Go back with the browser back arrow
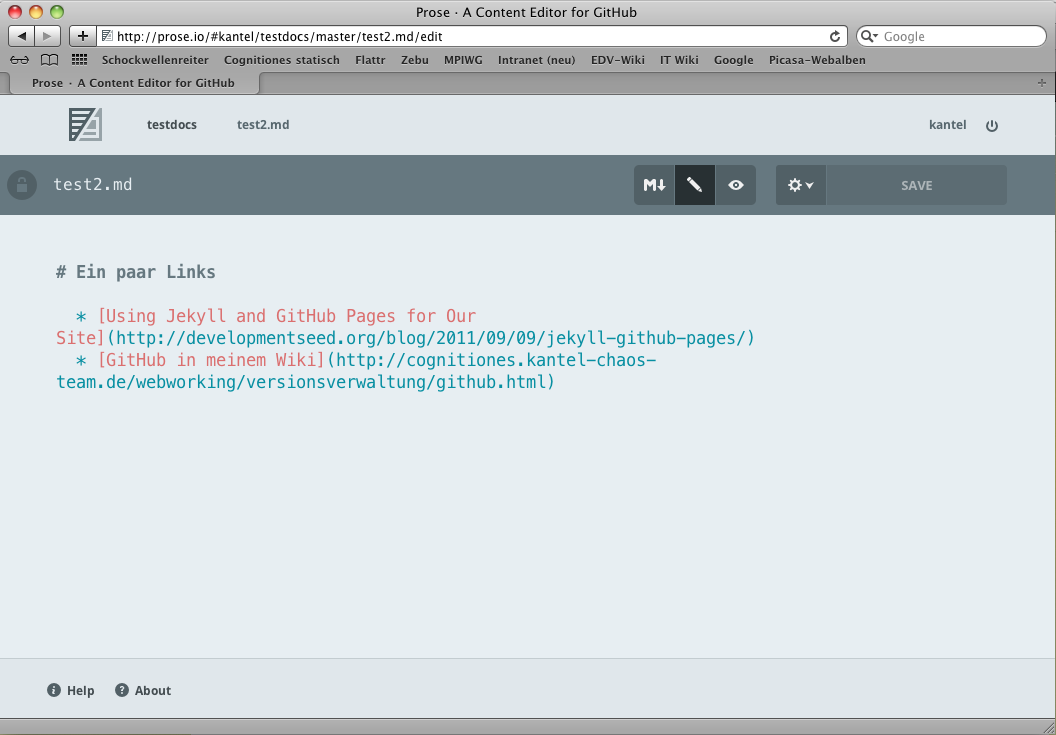 coord(22,36)
